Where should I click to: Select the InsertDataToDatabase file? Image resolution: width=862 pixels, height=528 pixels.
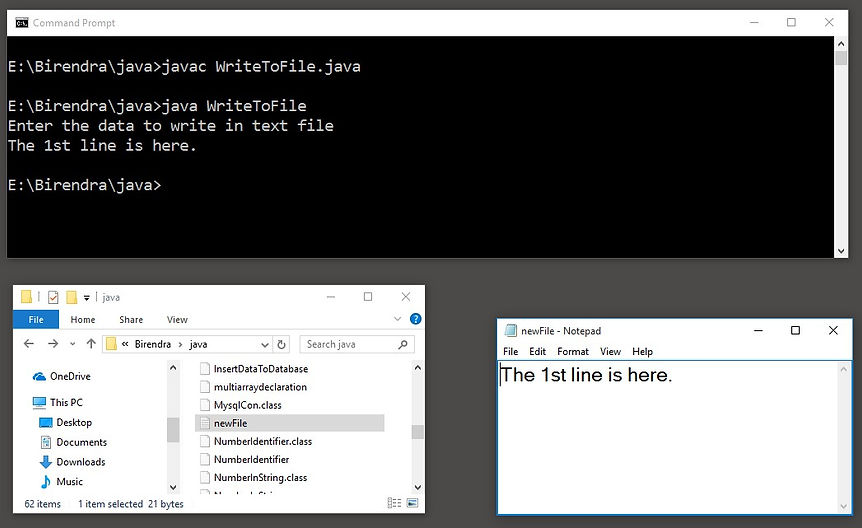click(x=261, y=369)
